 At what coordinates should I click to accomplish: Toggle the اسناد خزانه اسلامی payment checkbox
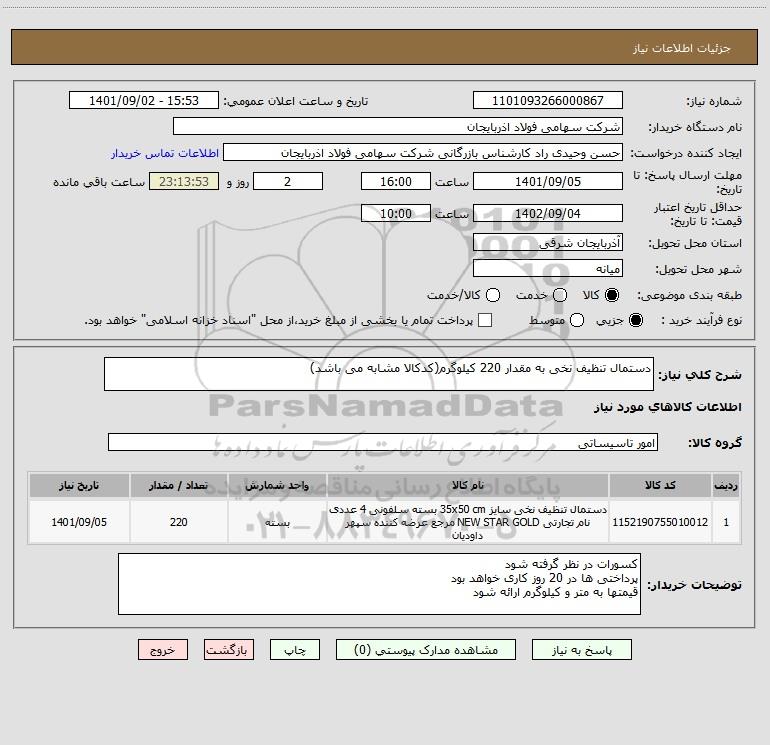485,320
